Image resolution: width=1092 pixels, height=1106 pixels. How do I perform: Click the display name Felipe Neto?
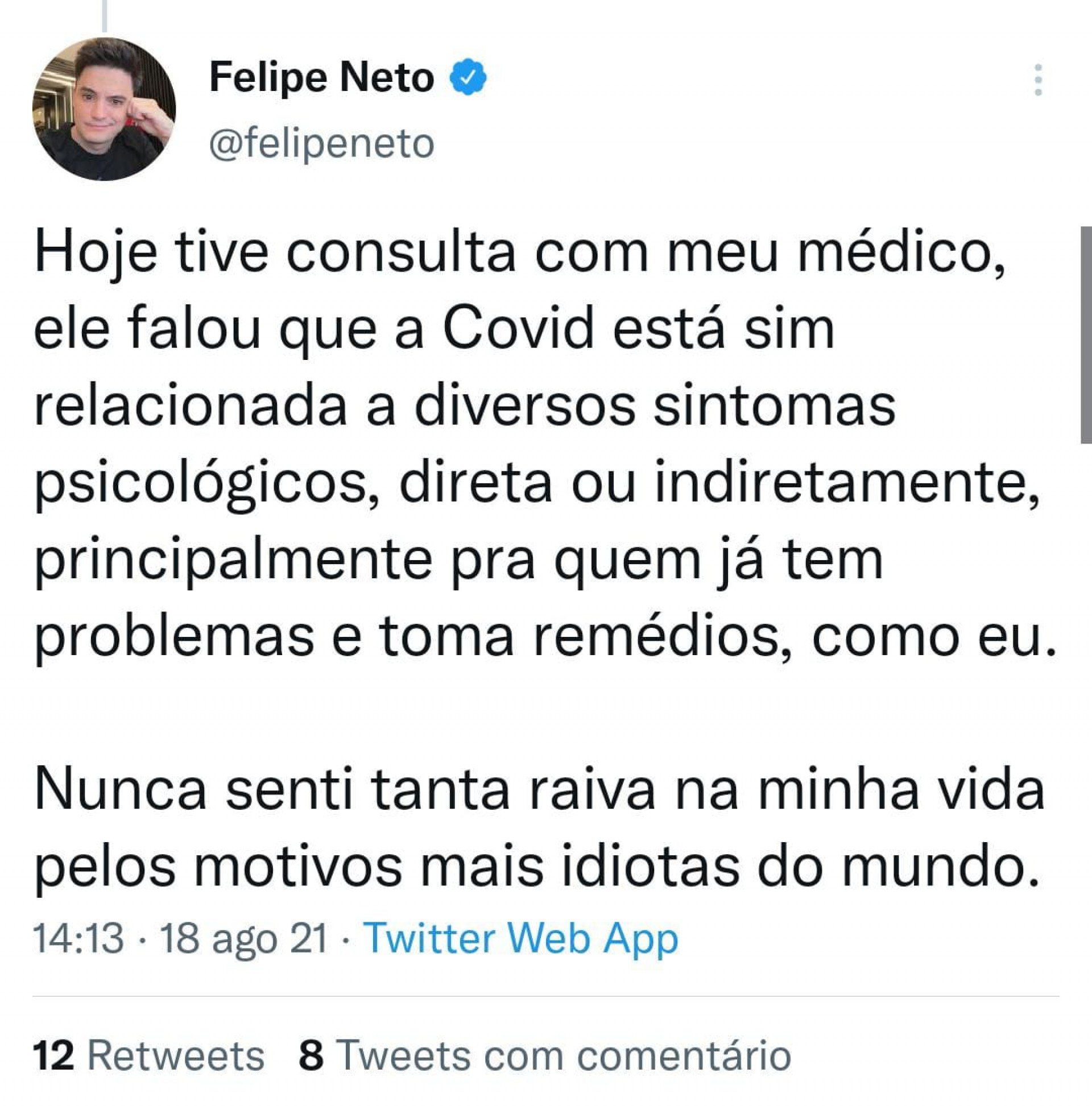(321, 77)
